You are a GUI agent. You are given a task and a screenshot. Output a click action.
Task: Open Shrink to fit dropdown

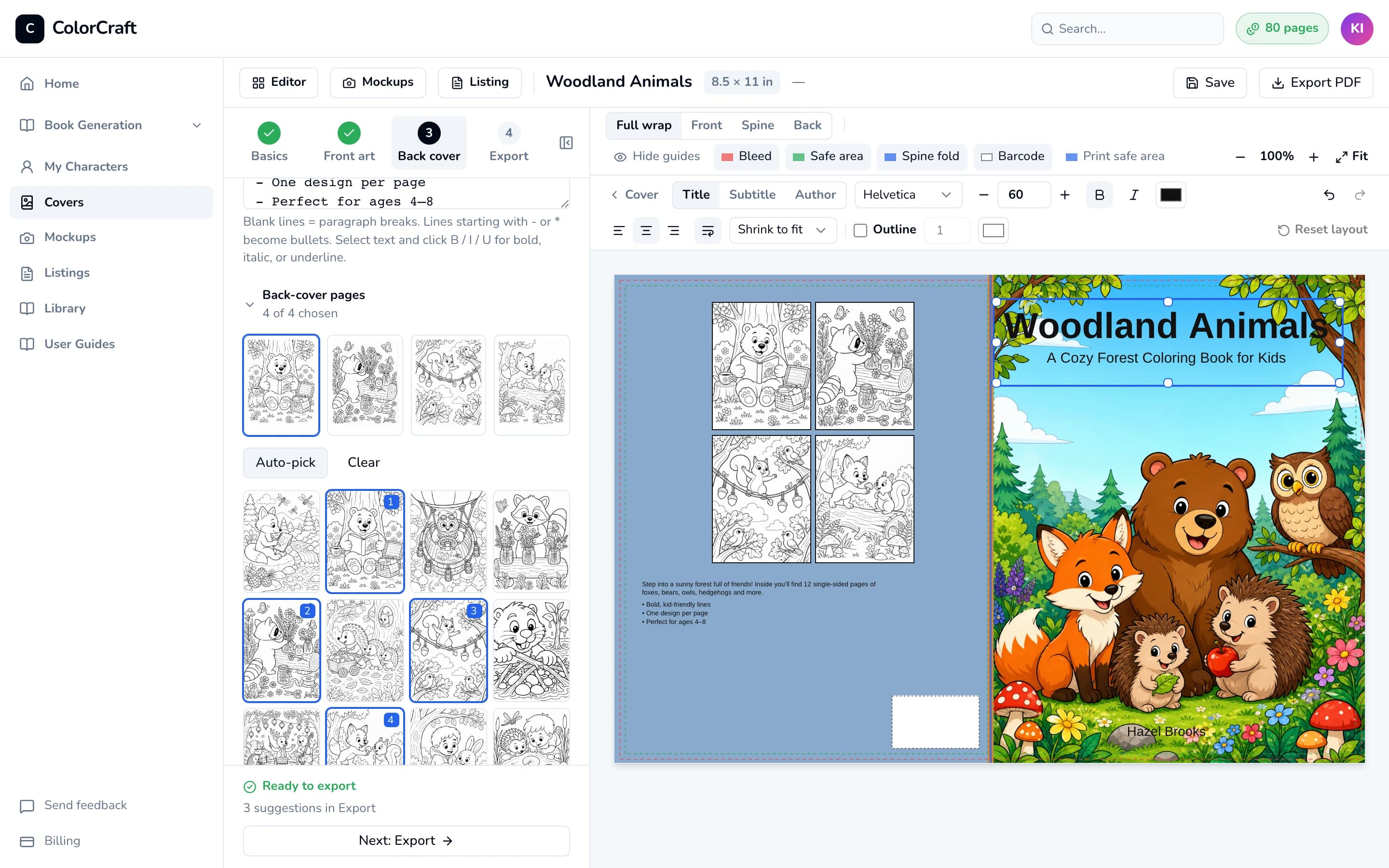pos(782,230)
